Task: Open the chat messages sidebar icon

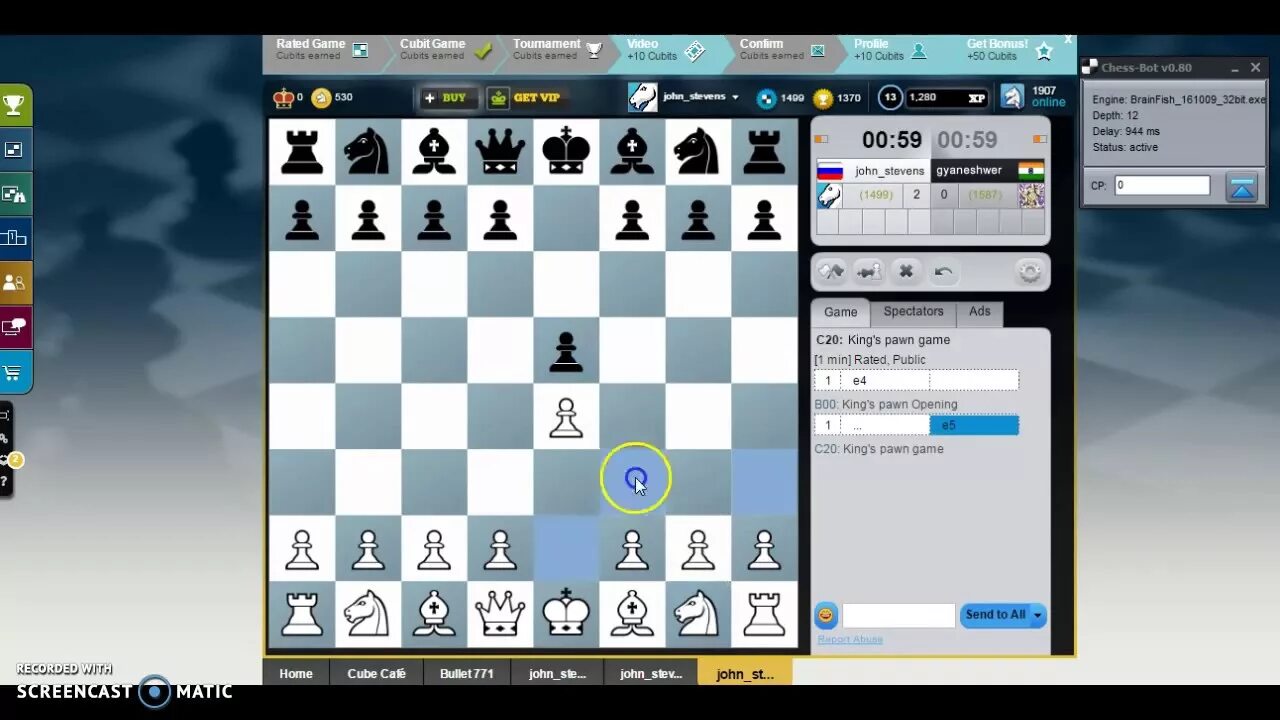Action: pyautogui.click(x=14, y=327)
